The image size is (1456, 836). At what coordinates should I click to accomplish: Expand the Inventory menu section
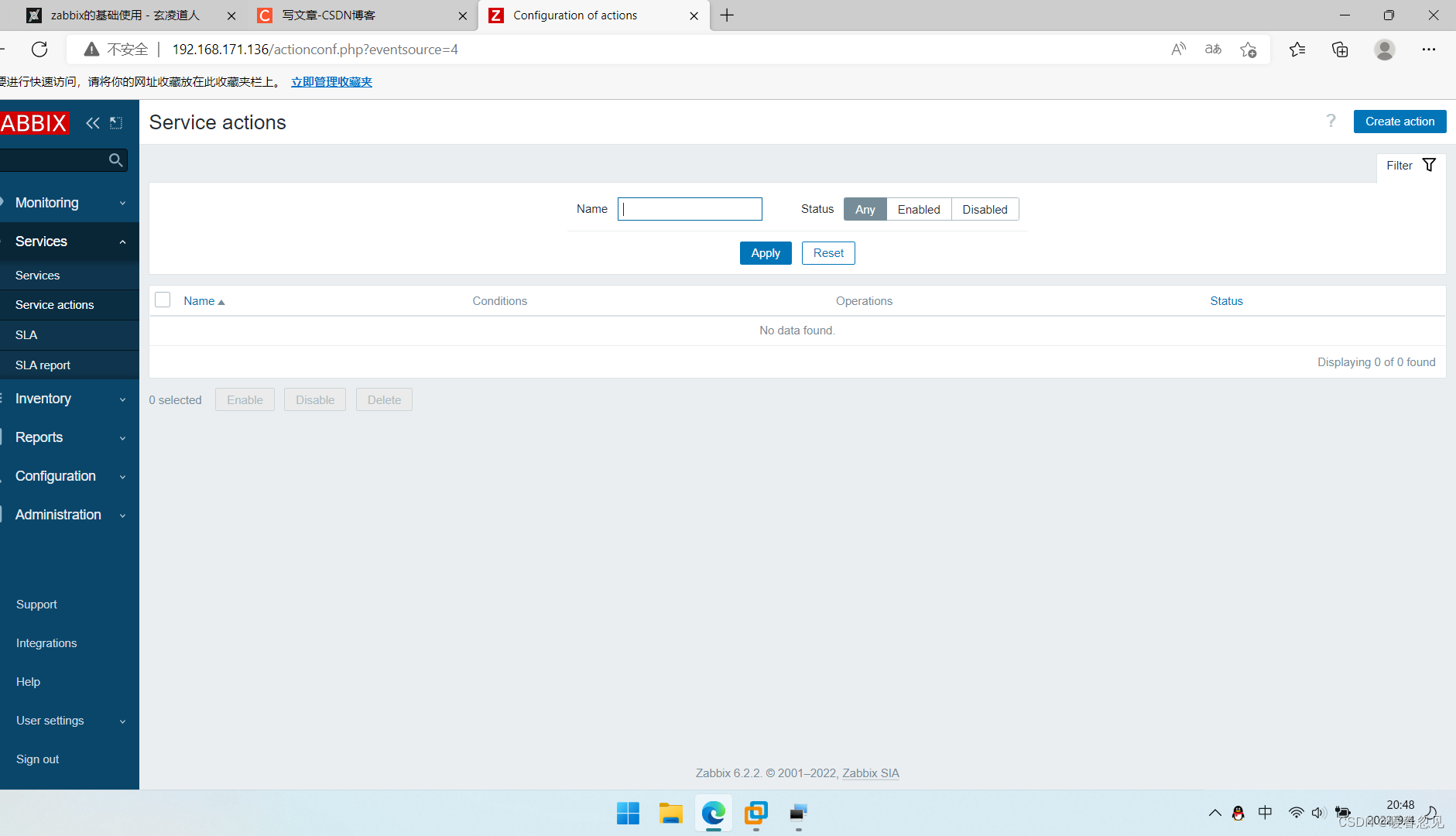[x=70, y=399]
